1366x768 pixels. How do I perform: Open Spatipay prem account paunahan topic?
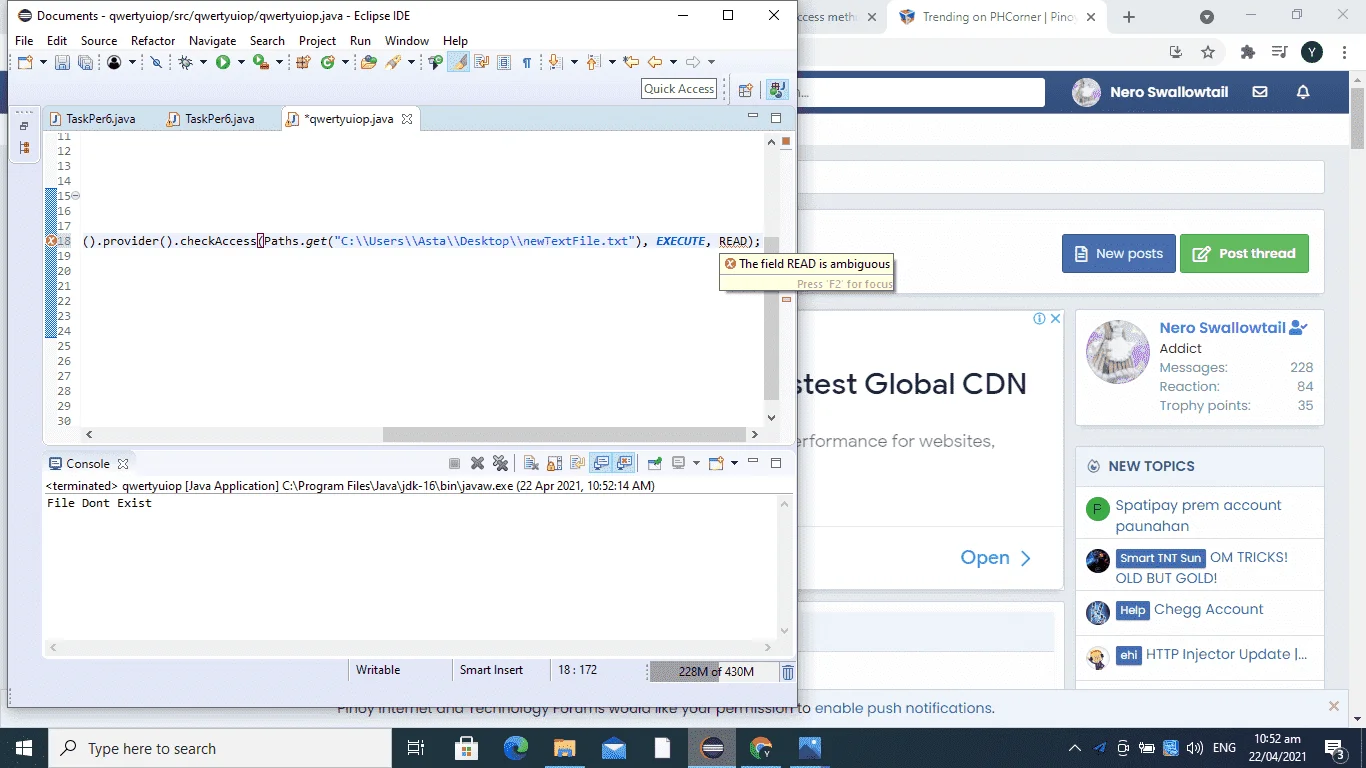point(1198,515)
